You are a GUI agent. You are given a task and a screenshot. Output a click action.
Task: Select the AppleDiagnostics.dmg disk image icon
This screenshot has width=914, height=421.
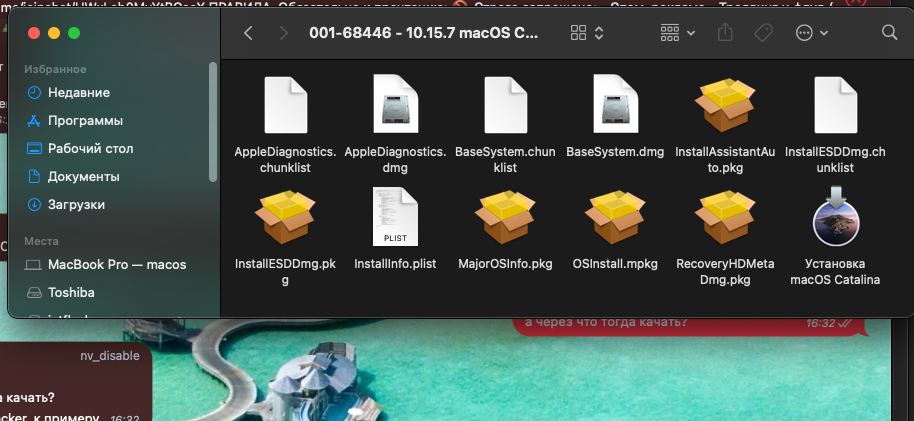point(395,104)
